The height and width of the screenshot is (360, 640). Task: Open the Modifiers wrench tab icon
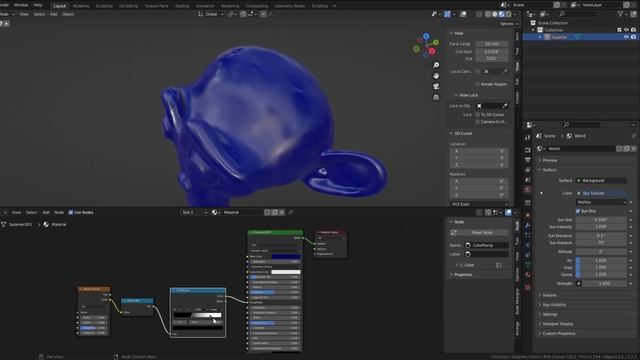528,225
